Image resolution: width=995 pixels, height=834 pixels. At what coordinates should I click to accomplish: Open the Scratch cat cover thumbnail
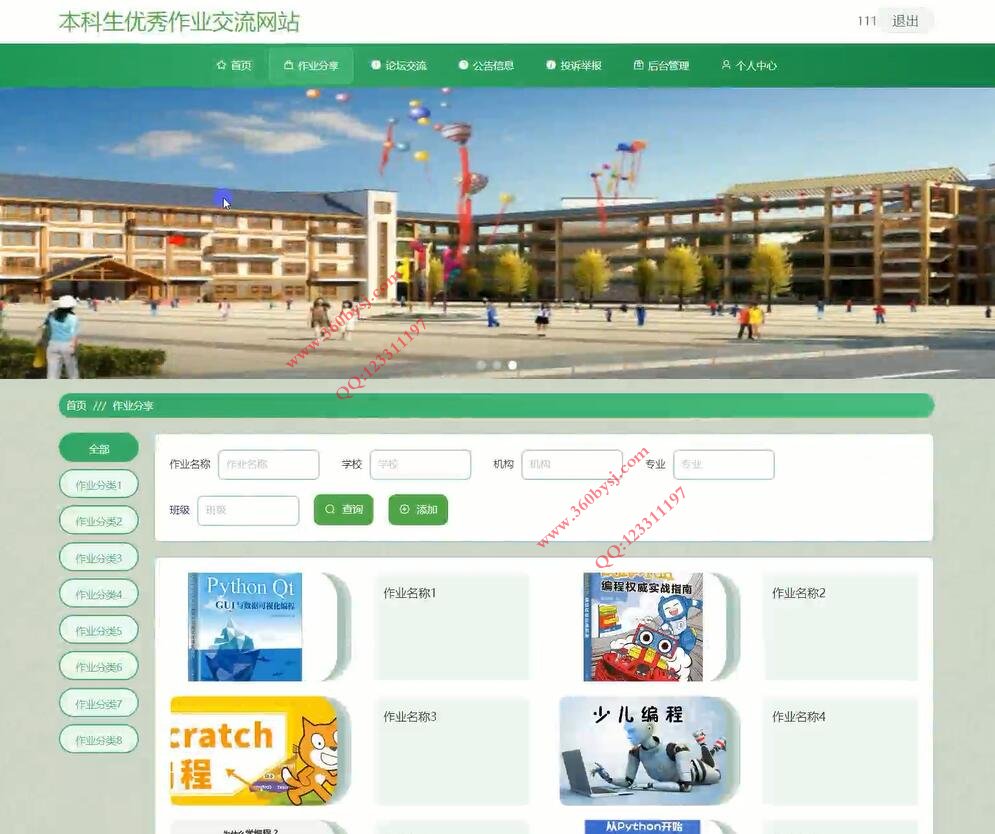254,751
